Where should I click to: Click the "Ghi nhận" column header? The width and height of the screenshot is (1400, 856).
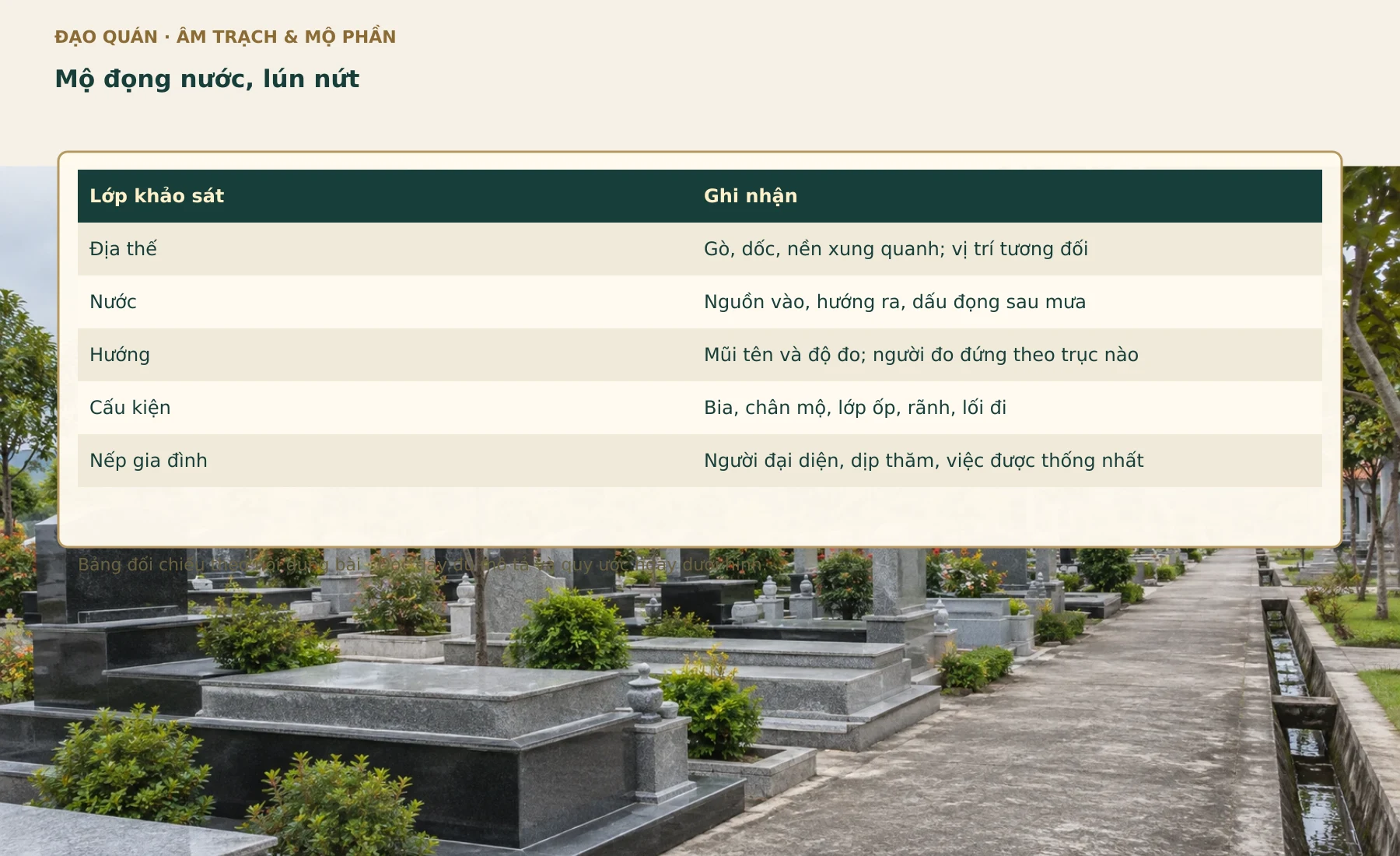click(1007, 196)
